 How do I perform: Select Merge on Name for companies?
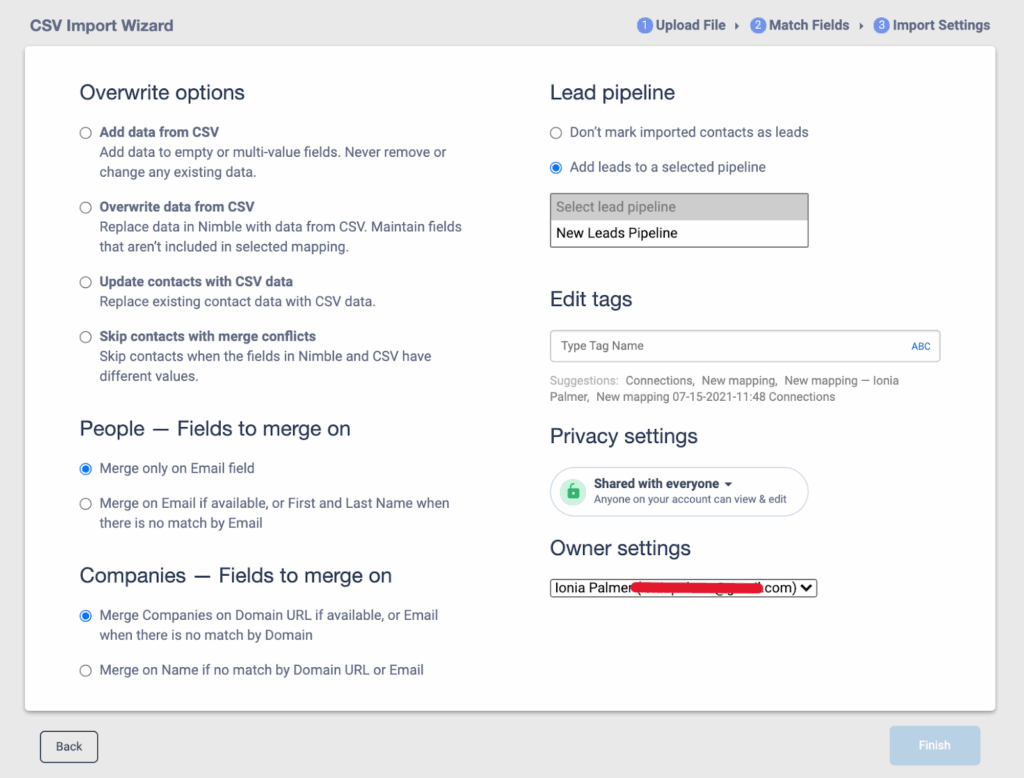pos(86,670)
